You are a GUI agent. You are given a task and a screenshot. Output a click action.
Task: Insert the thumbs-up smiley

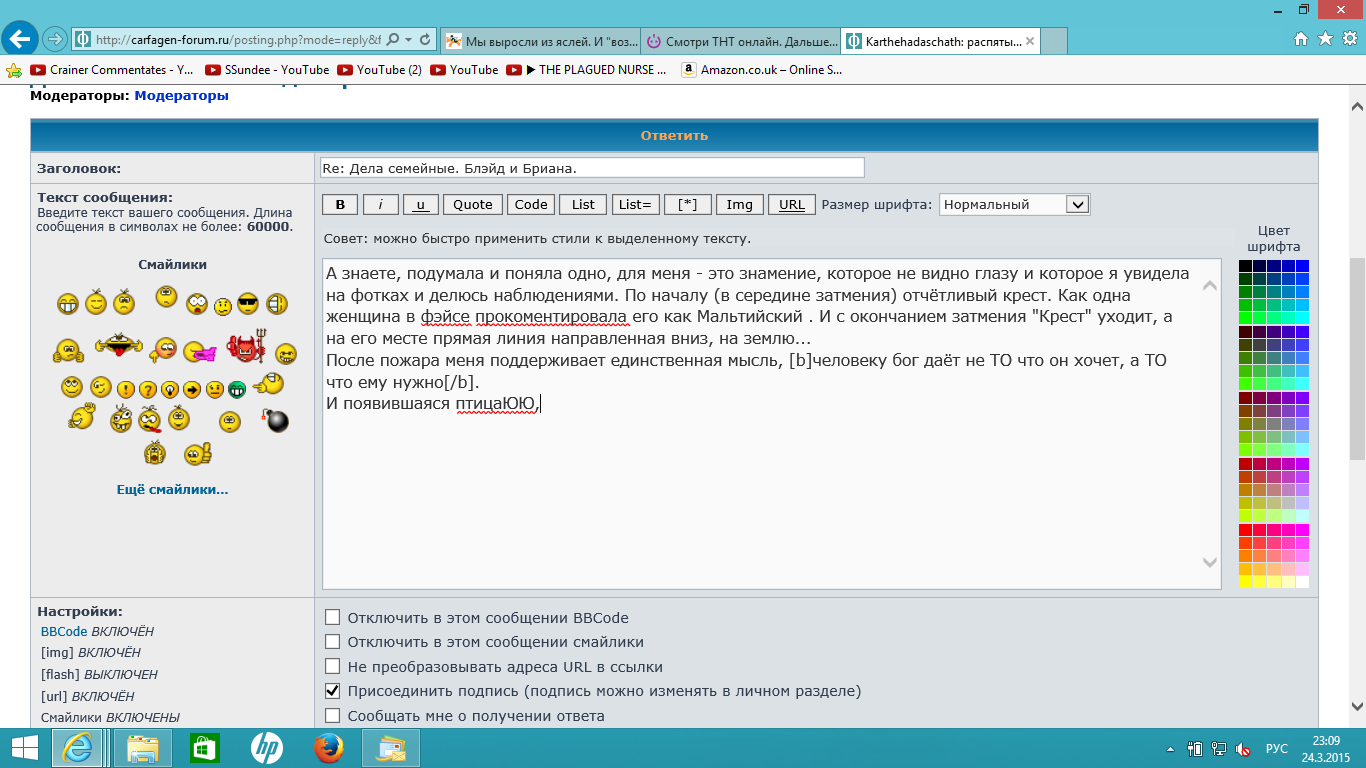[198, 454]
